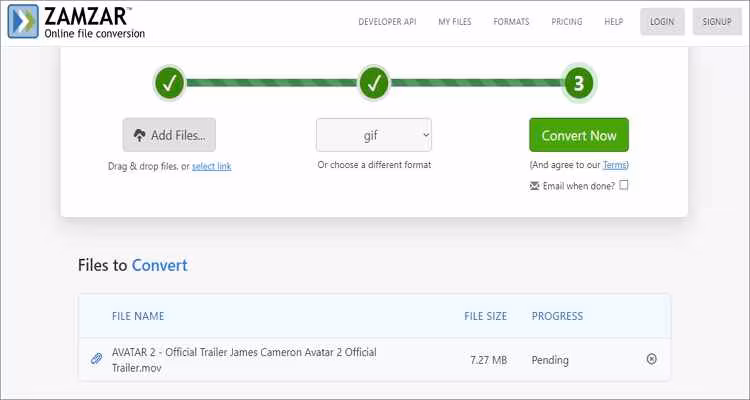
Task: Click the step 3 circle indicator
Action: click(579, 83)
